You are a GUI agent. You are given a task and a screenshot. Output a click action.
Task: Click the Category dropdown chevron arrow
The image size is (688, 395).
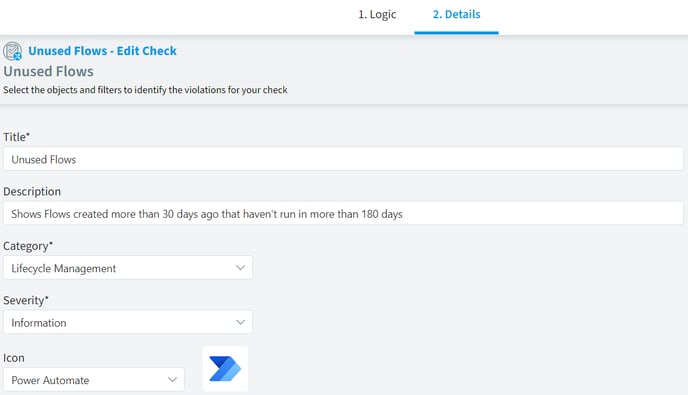240,267
